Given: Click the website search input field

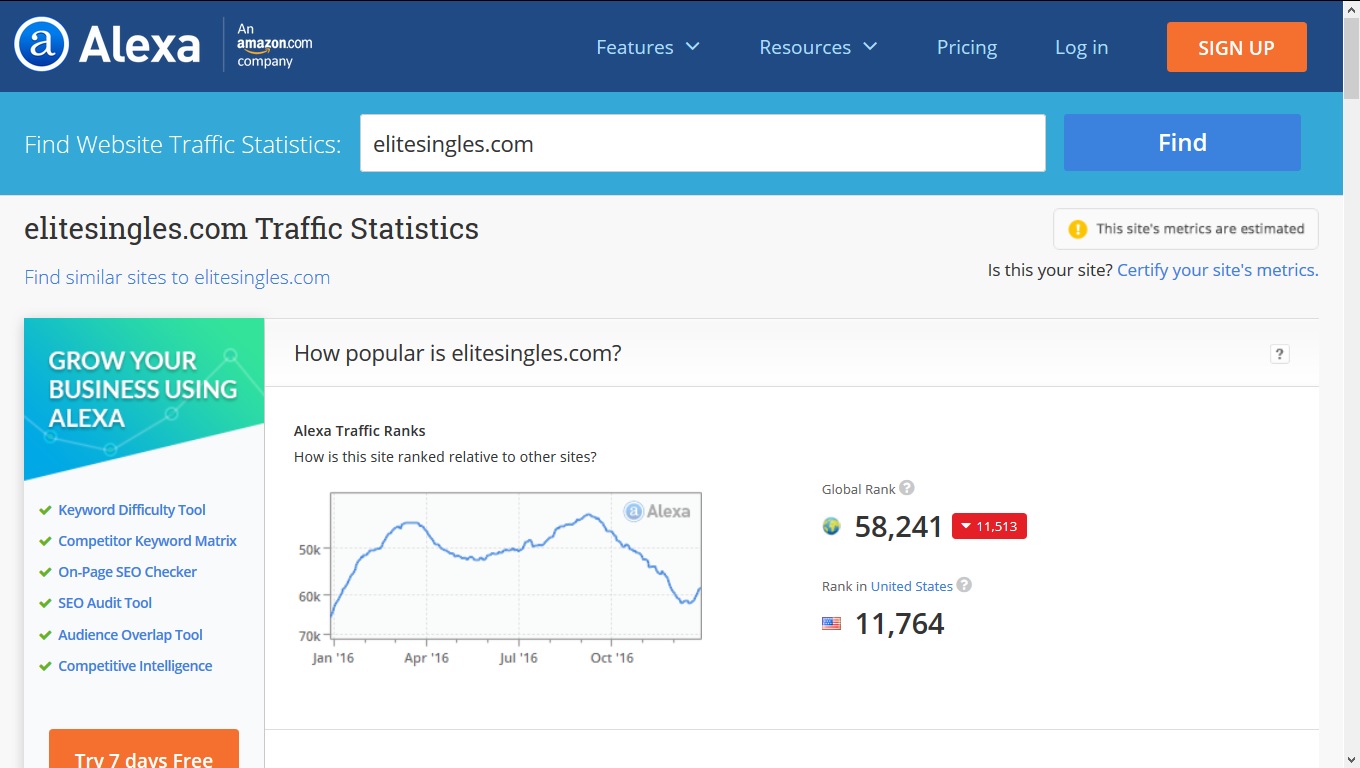Looking at the screenshot, I should [702, 143].
